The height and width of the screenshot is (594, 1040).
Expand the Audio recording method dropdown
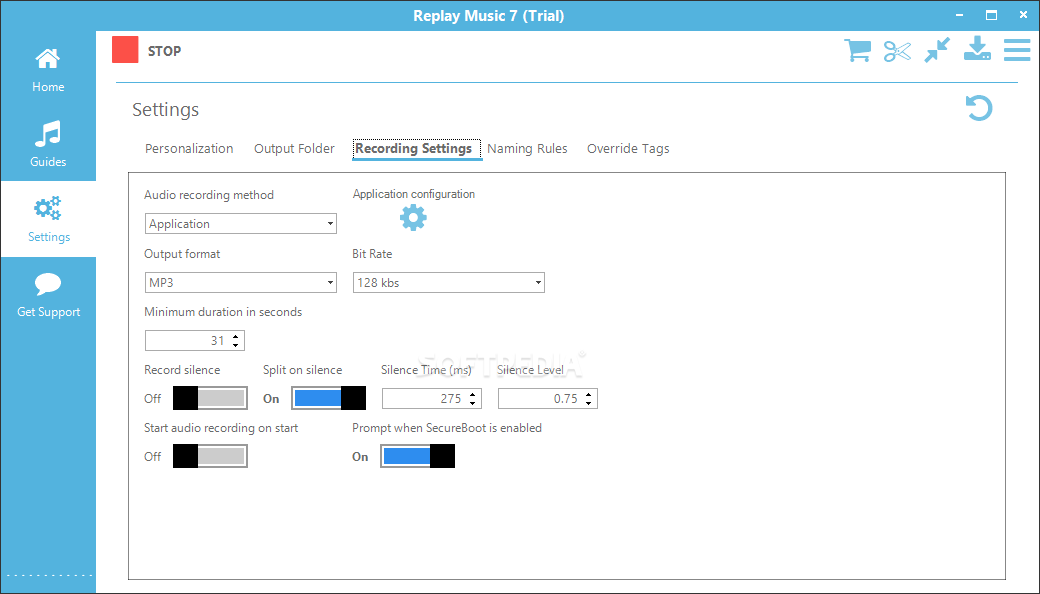click(241, 223)
